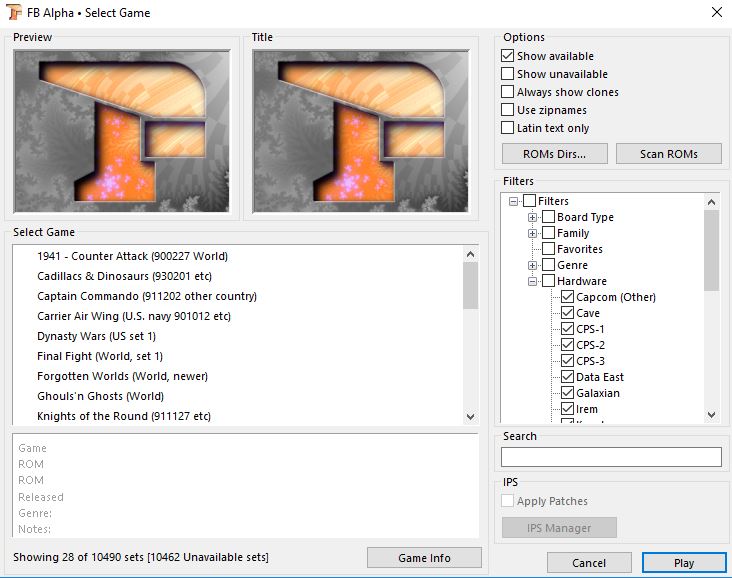Screen dimensions: 732x578
Task: Expand the Family filter node
Action: tap(532, 233)
